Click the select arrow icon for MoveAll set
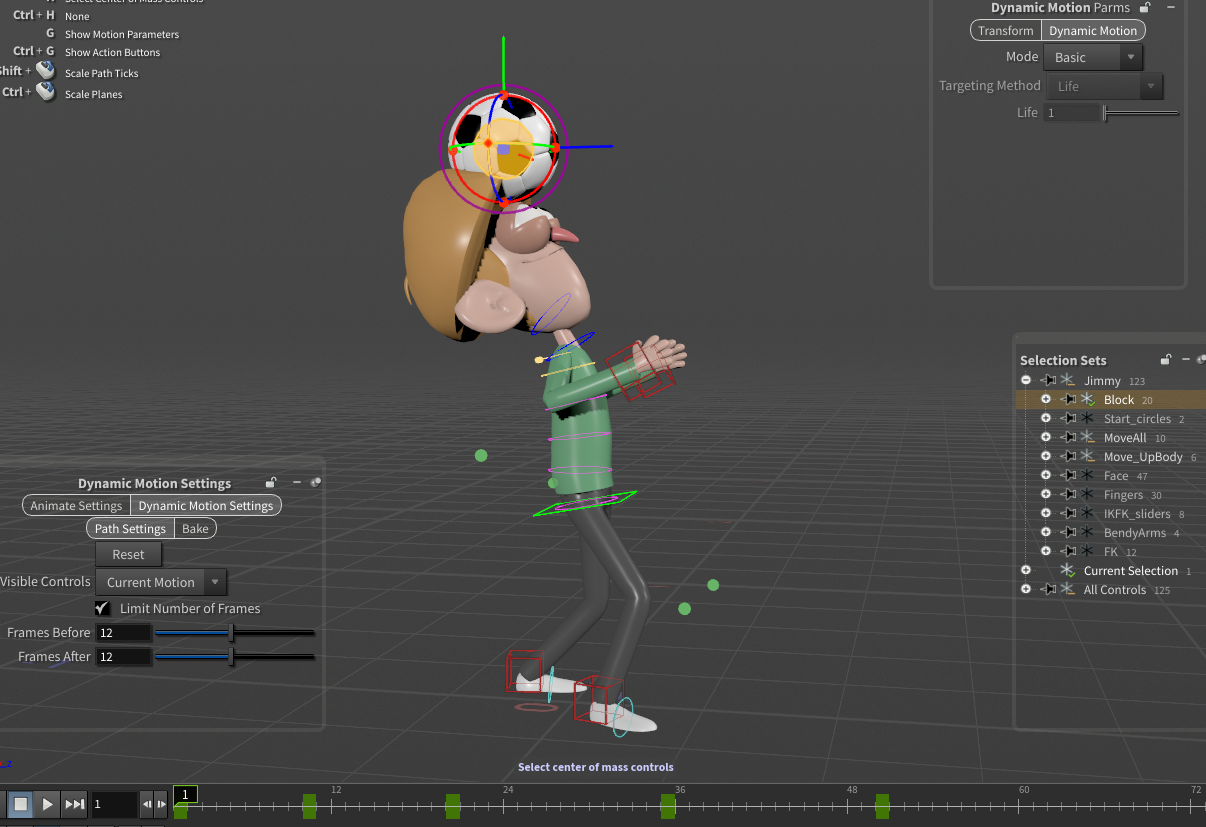Screen dimensions: 1206x827 point(1067,438)
